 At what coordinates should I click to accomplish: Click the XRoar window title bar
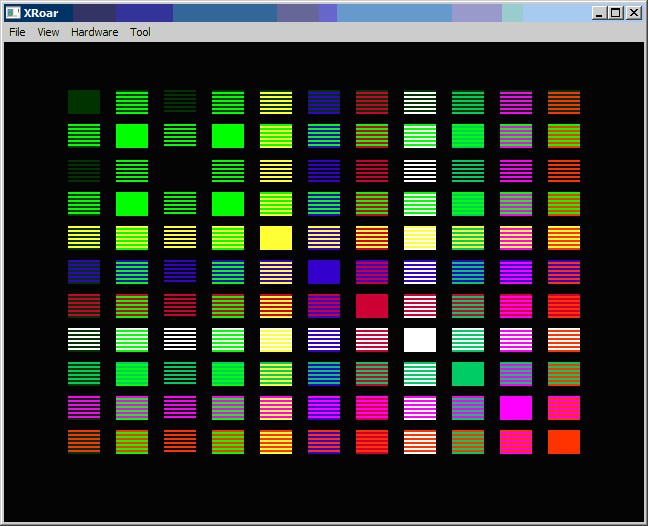[300, 13]
